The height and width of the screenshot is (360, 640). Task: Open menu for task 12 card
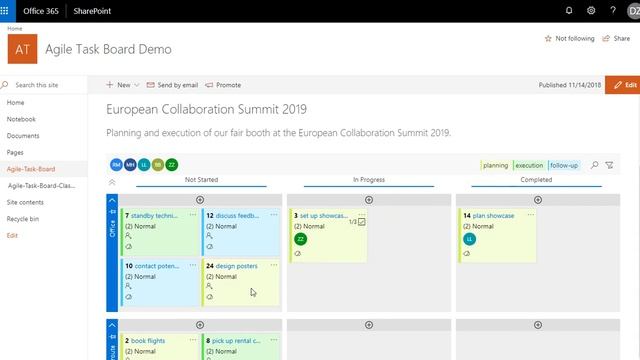pyautogui.click(x=274, y=215)
